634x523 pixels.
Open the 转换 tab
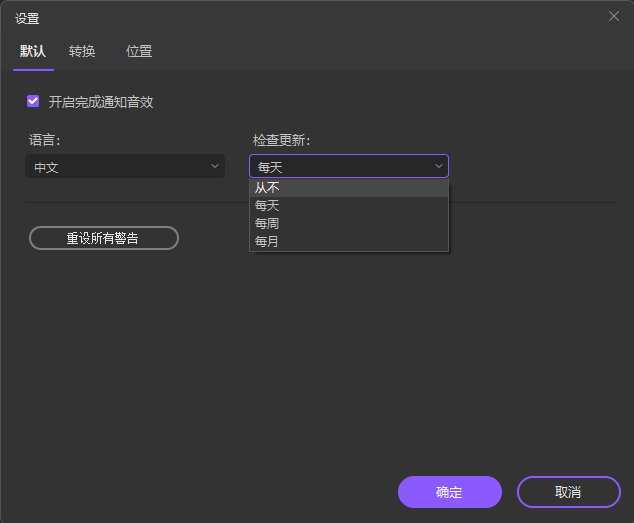82,51
